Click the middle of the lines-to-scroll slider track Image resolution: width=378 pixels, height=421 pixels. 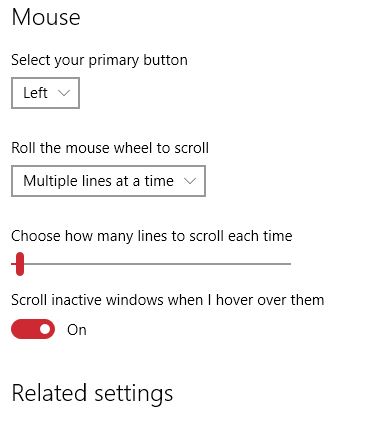click(151, 264)
